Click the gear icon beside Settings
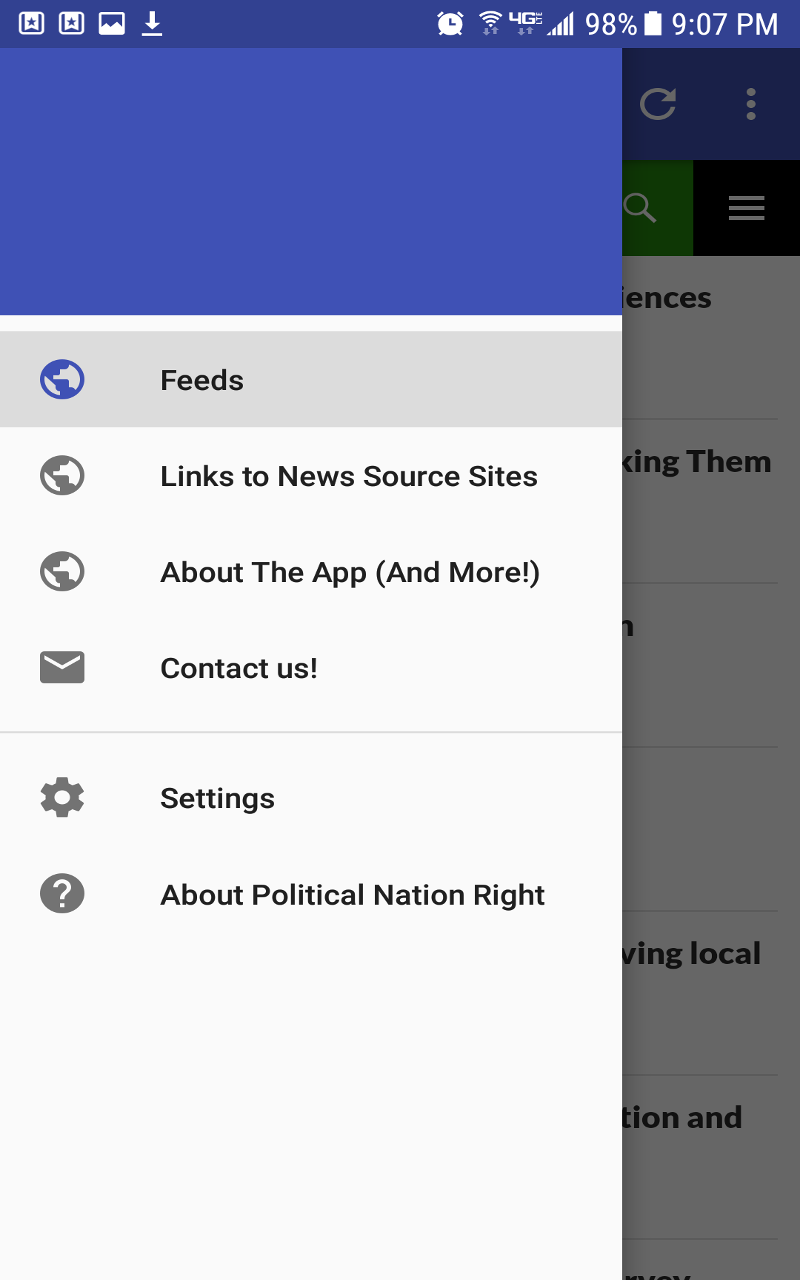800x1280 pixels. [x=62, y=798]
